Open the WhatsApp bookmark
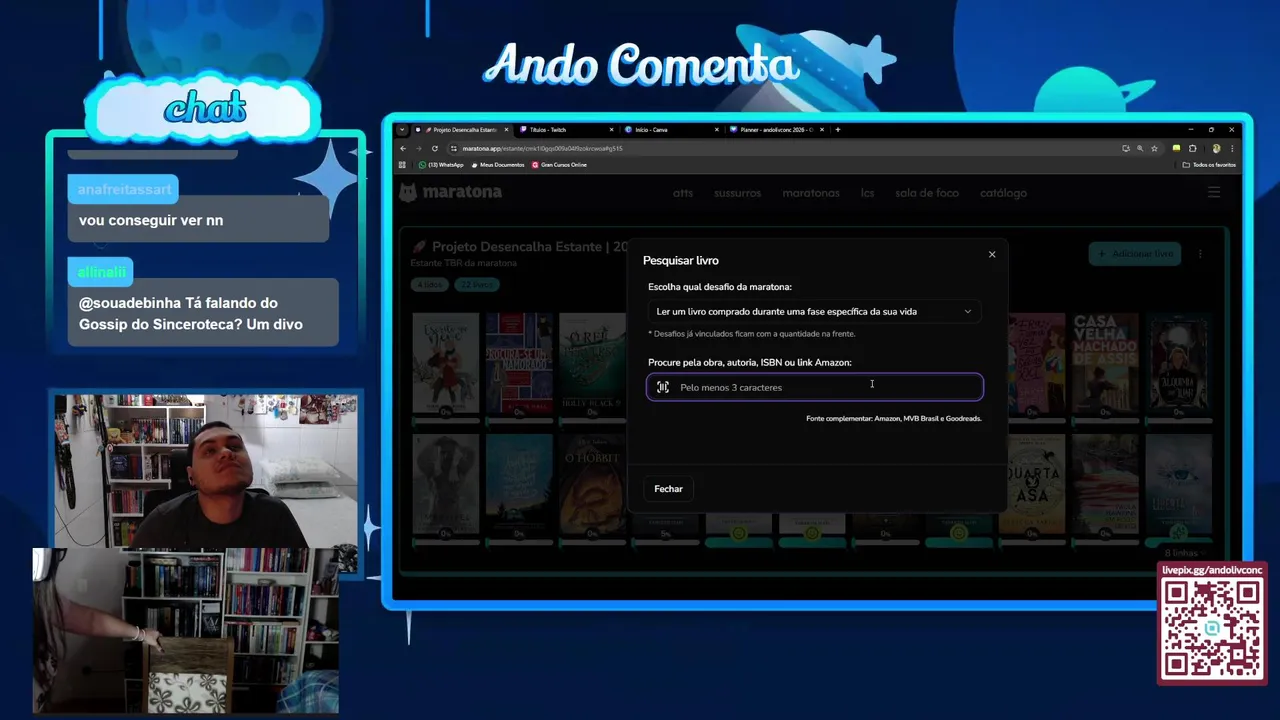Image resolution: width=1280 pixels, height=720 pixels. coord(441,165)
